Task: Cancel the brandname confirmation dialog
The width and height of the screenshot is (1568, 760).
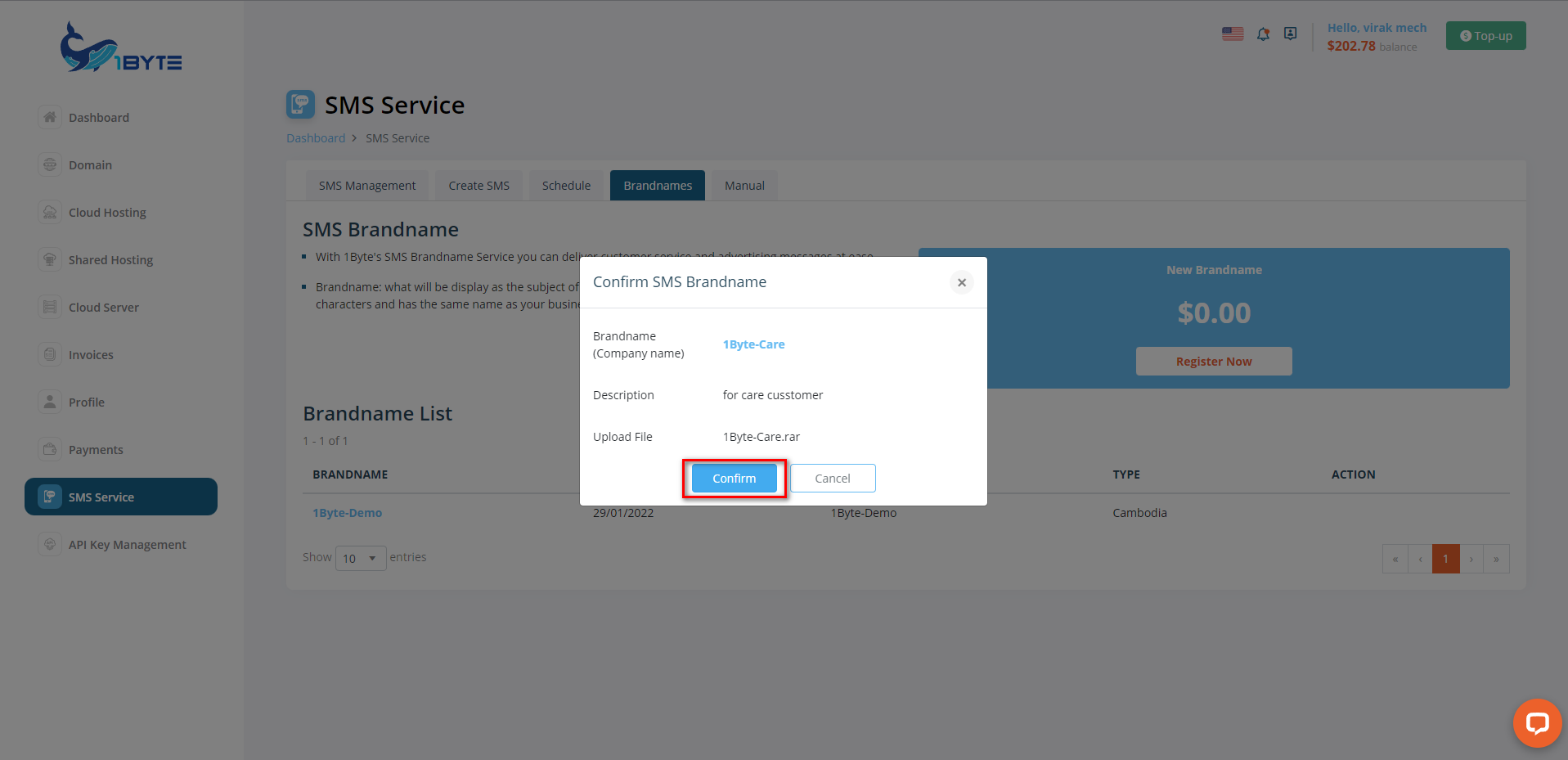Action: click(833, 479)
